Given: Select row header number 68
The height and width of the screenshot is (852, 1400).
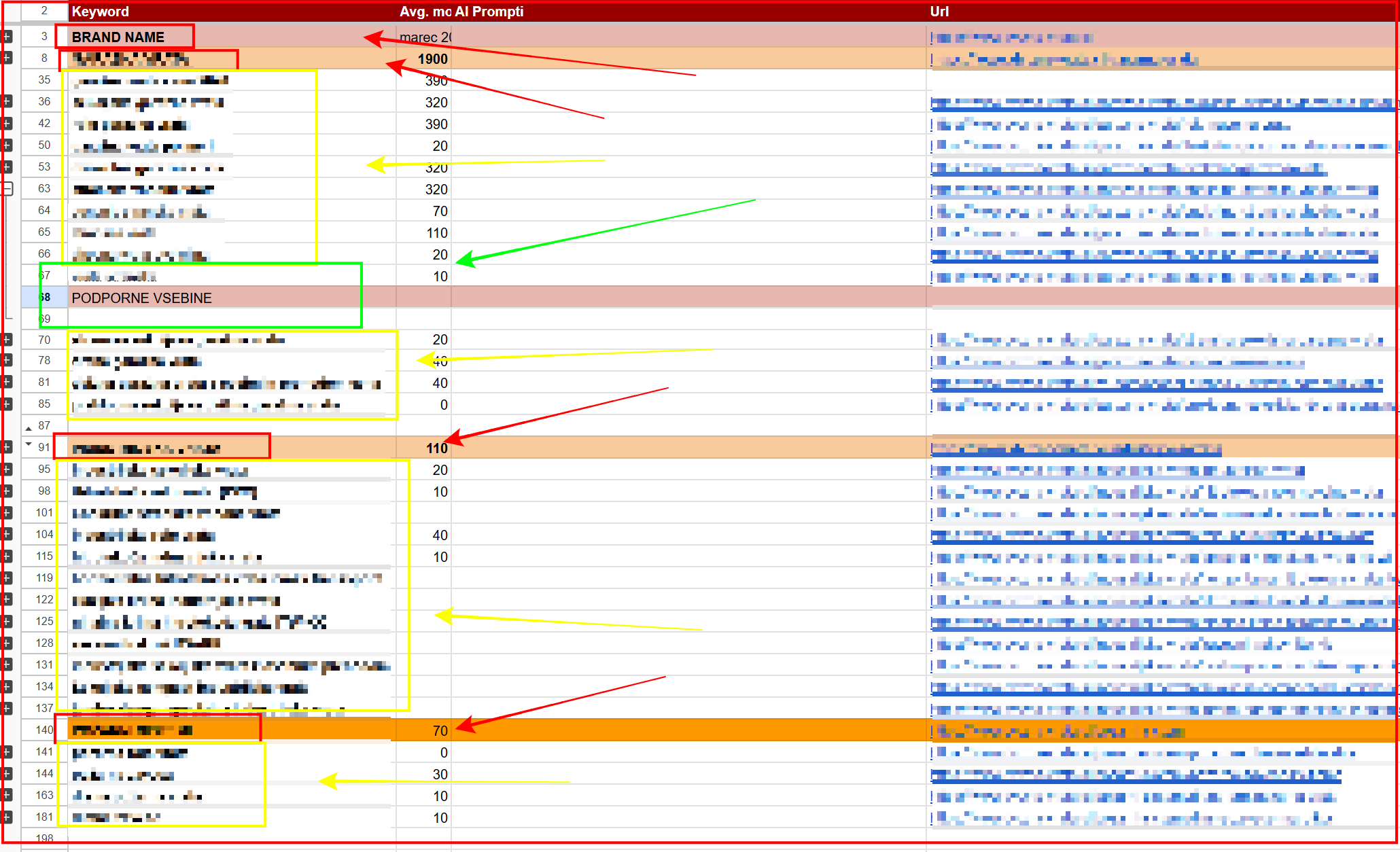Looking at the screenshot, I should coord(45,297).
